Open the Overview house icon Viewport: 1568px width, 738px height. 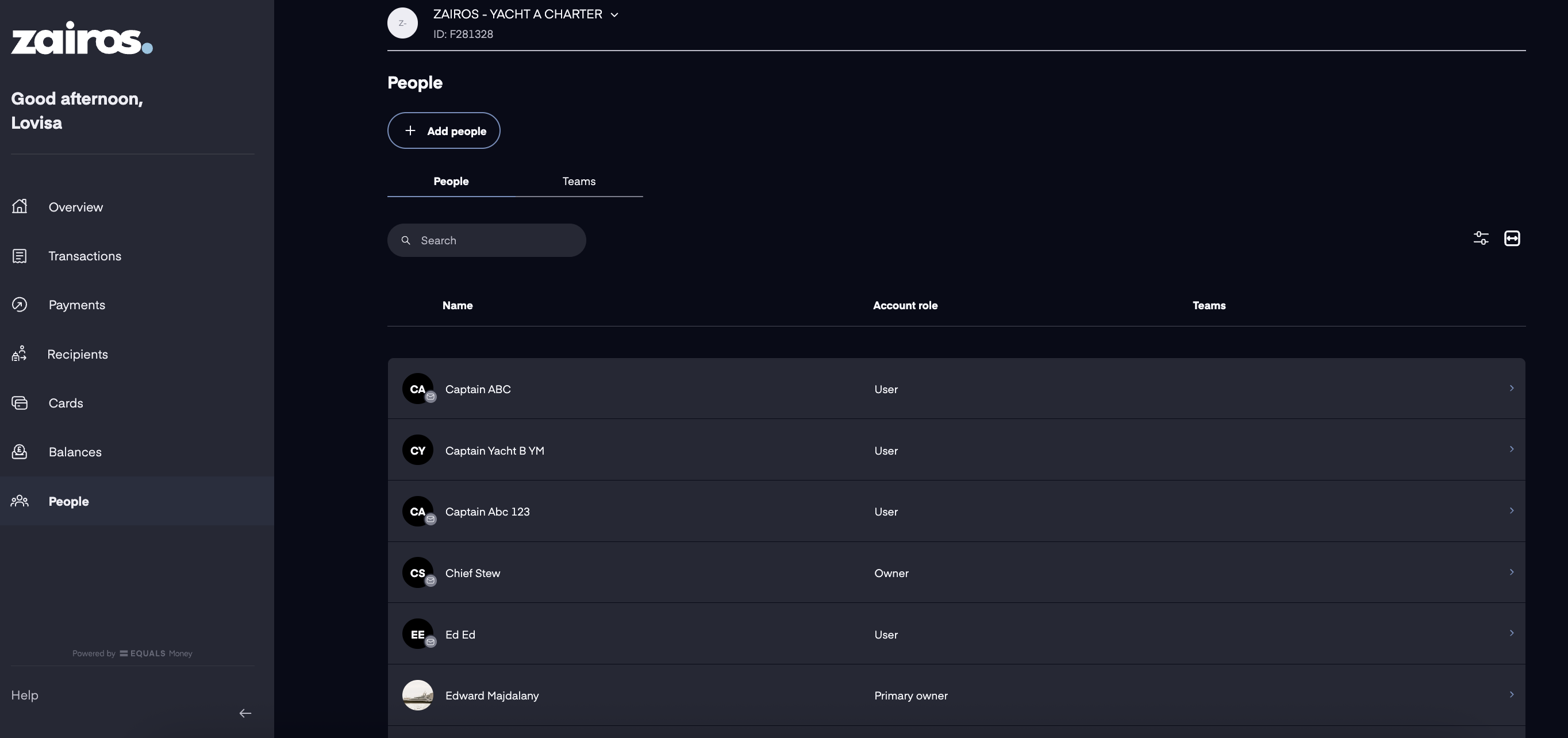20,206
